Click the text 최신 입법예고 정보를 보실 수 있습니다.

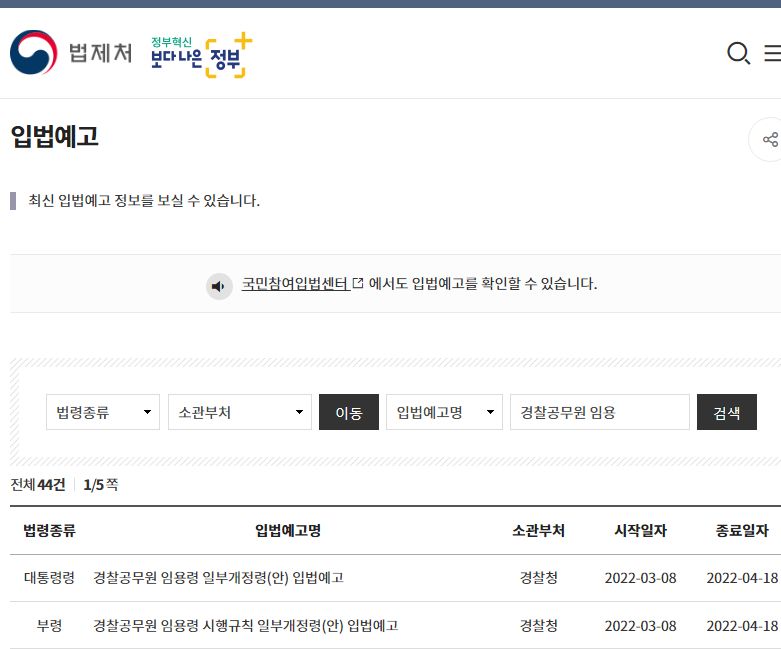pyautogui.click(x=144, y=201)
